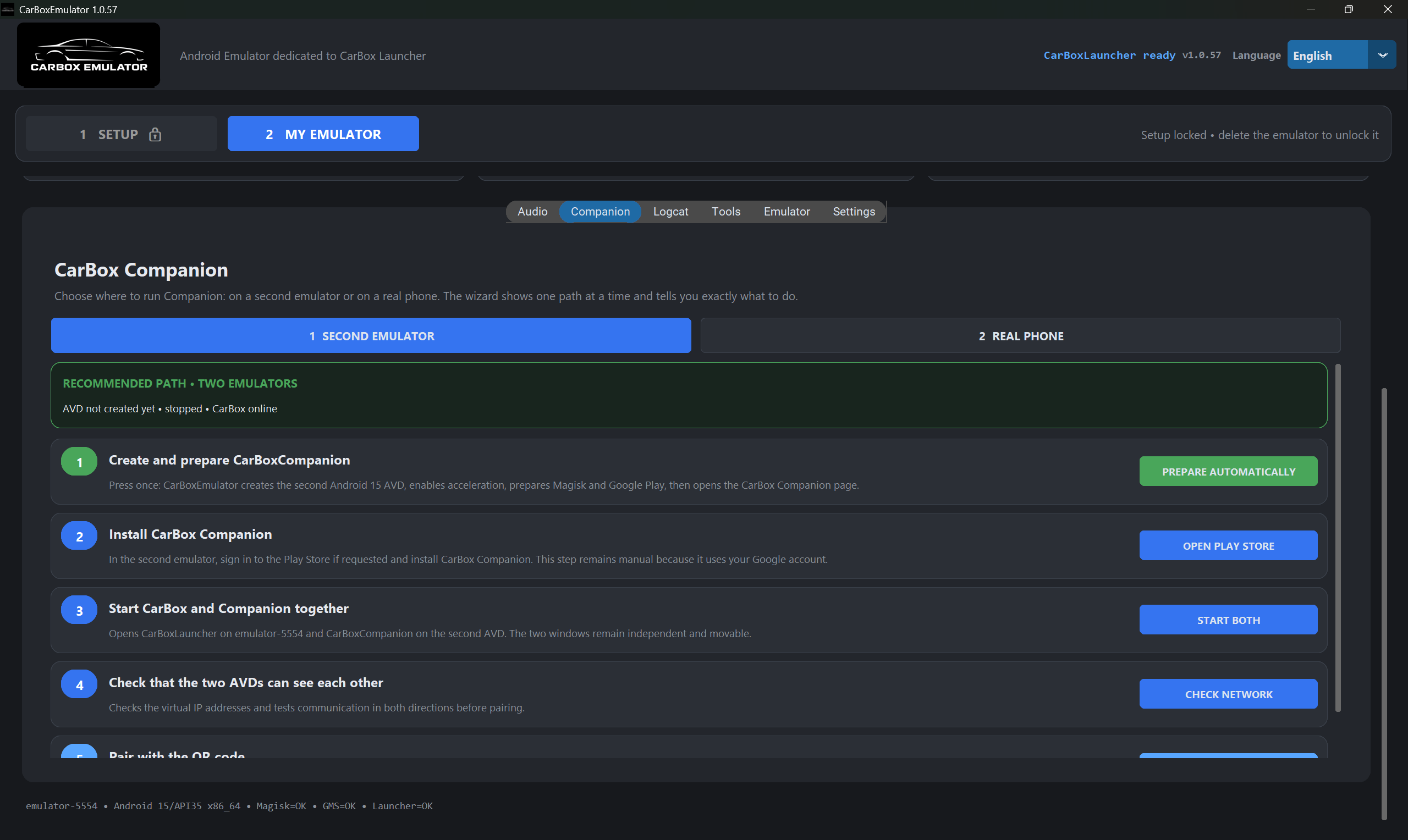Click the 'Language' label
Image resolution: width=1408 pixels, height=840 pixels.
tap(1256, 55)
